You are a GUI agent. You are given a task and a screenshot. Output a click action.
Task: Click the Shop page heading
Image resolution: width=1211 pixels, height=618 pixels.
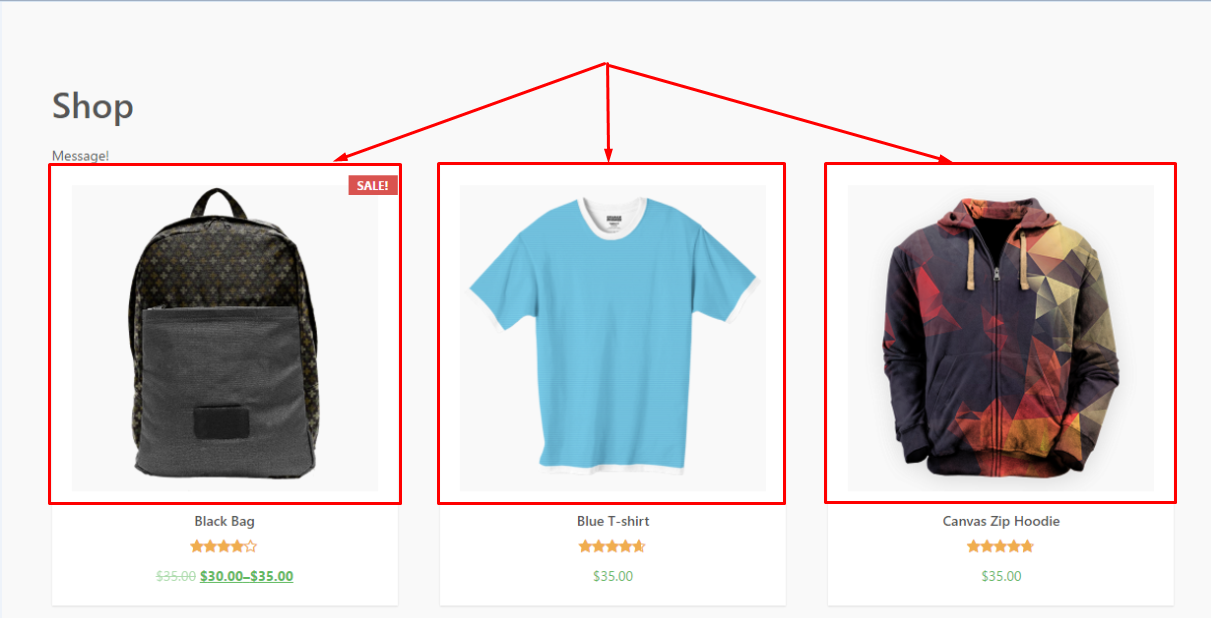pyautogui.click(x=93, y=106)
